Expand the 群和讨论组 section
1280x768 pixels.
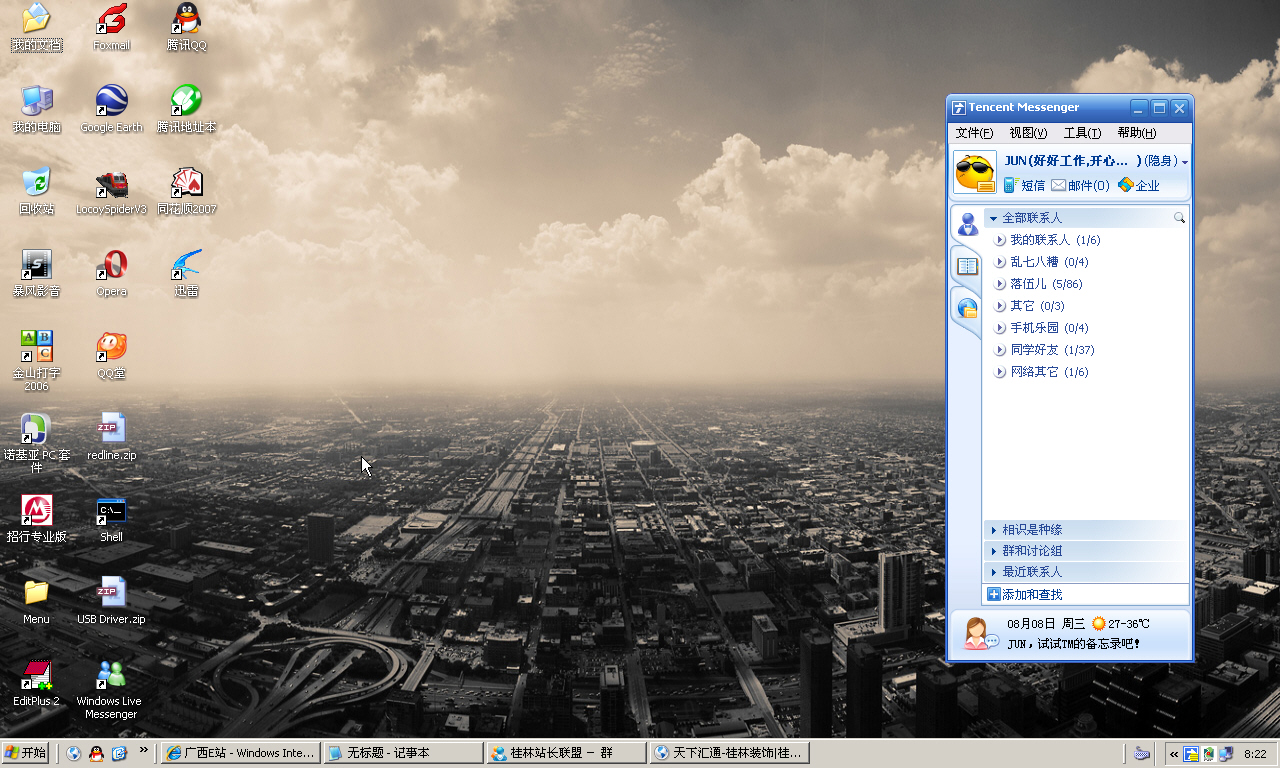point(1032,551)
